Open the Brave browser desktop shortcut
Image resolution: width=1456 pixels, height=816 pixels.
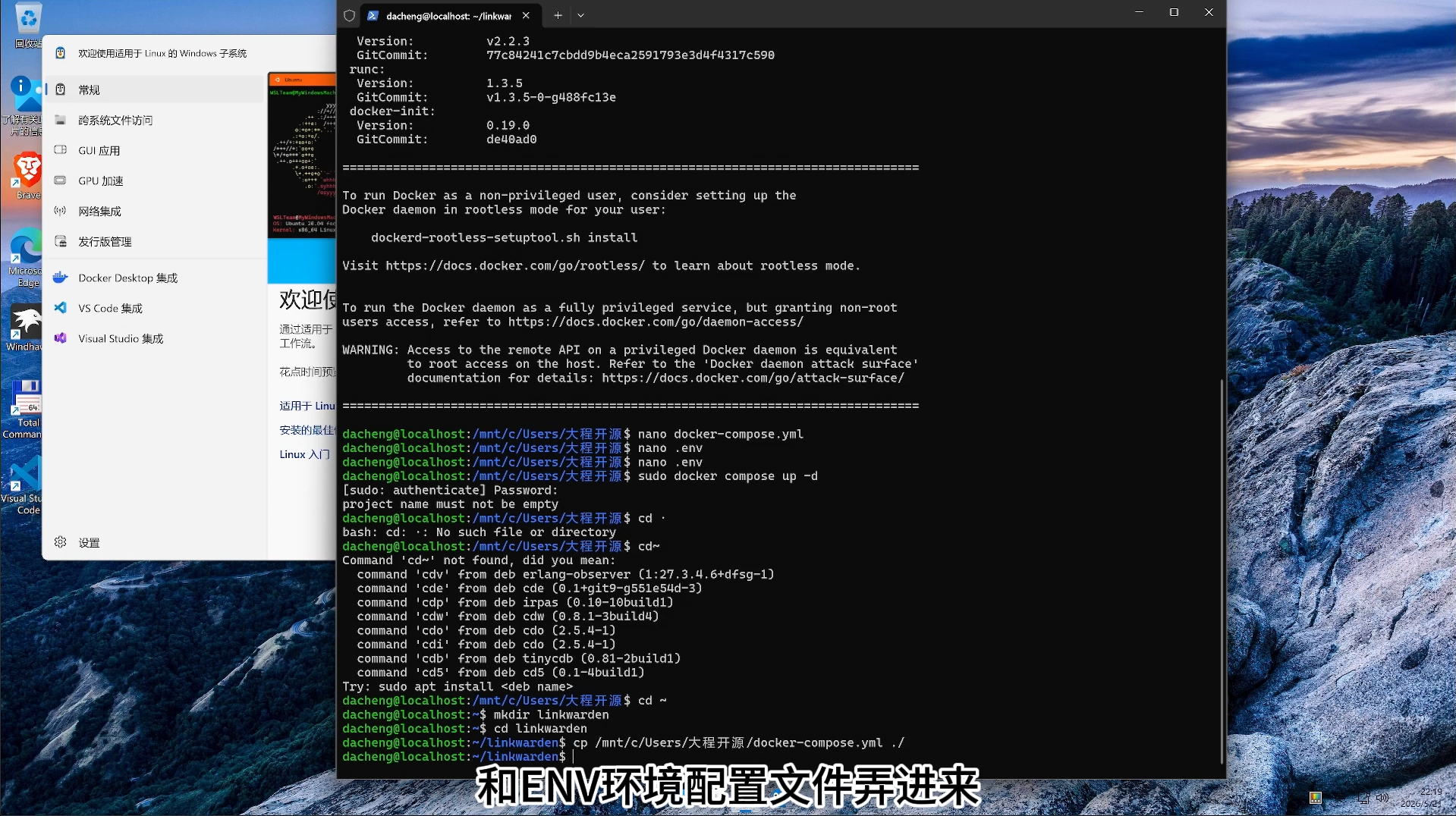(27, 176)
